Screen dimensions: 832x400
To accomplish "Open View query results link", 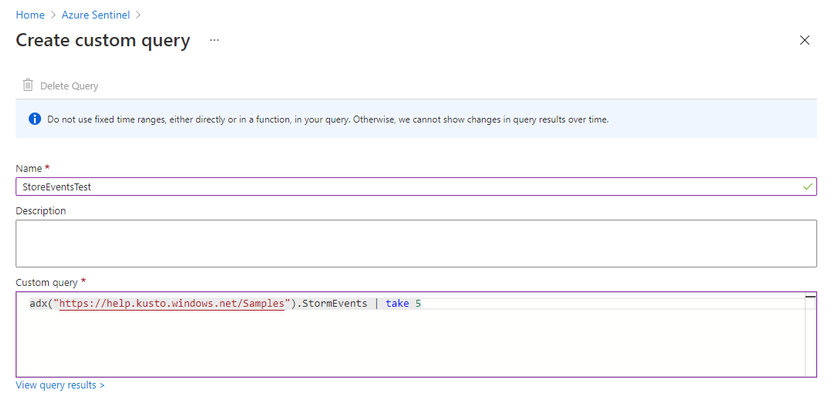I will point(60,385).
